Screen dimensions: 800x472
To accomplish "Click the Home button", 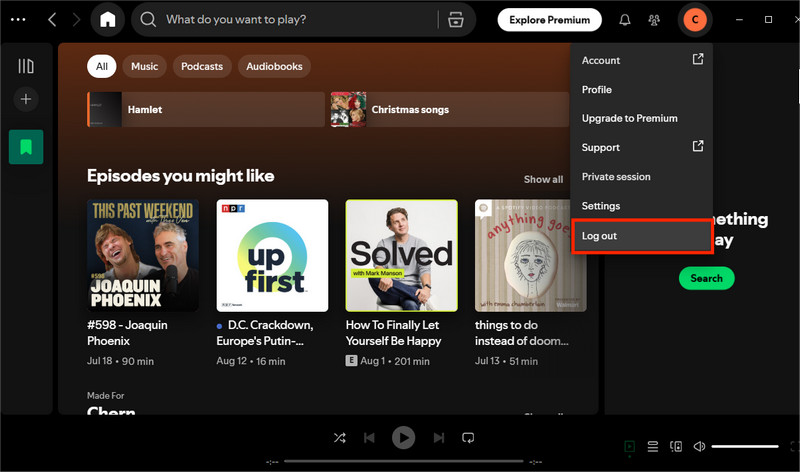I will [107, 19].
